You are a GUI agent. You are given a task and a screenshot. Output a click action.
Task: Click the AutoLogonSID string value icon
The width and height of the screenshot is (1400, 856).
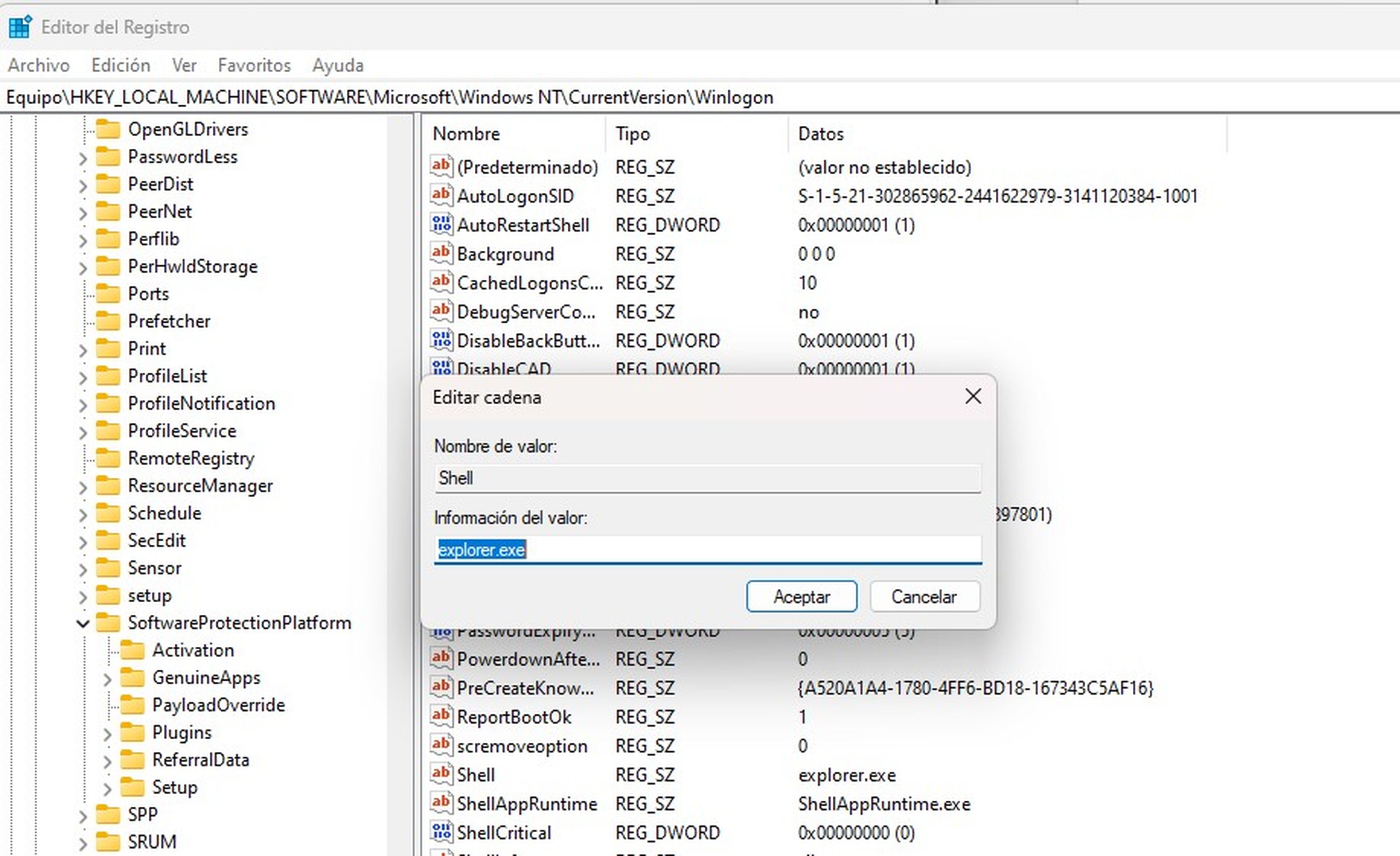click(441, 195)
